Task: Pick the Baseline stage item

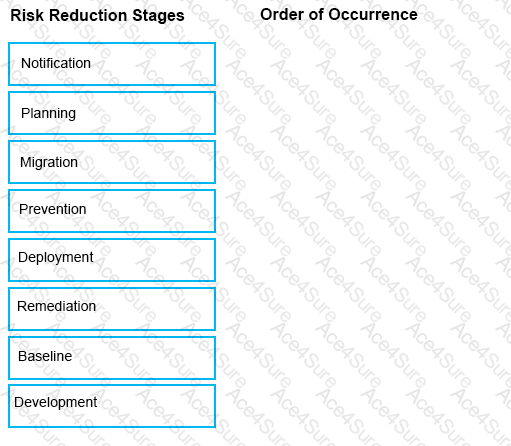Action: pyautogui.click(x=112, y=358)
